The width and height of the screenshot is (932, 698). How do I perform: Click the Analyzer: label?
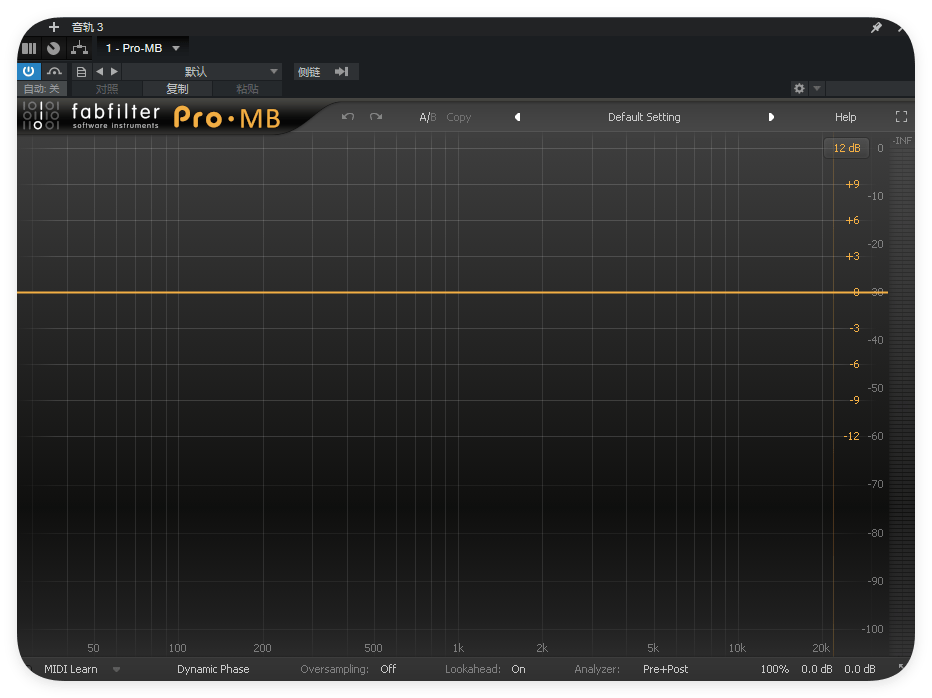[597, 669]
